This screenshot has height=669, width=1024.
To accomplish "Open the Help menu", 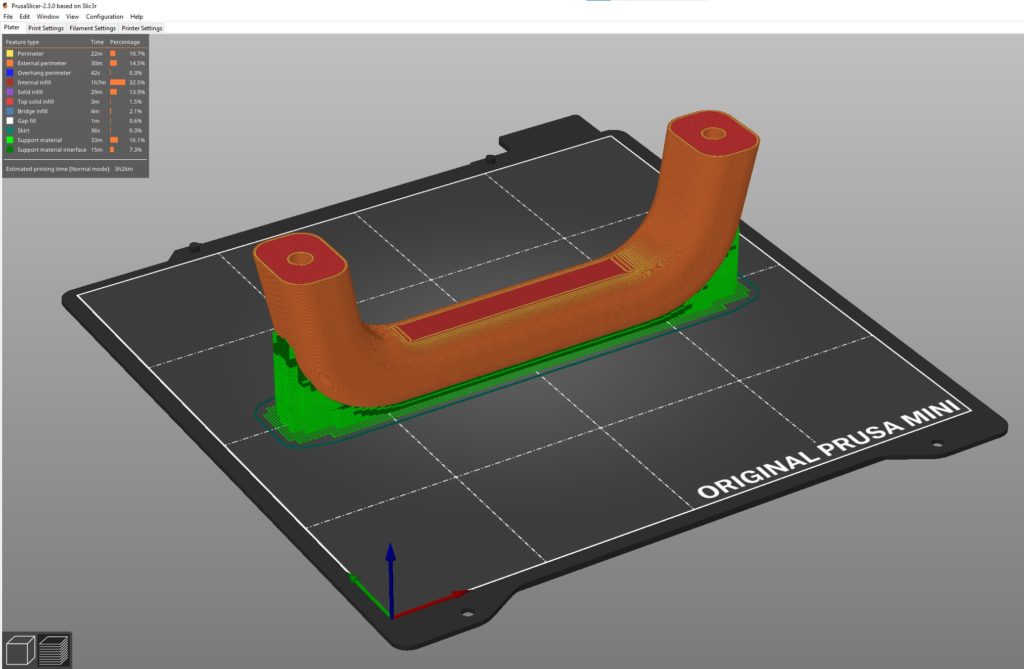I will click(x=136, y=16).
